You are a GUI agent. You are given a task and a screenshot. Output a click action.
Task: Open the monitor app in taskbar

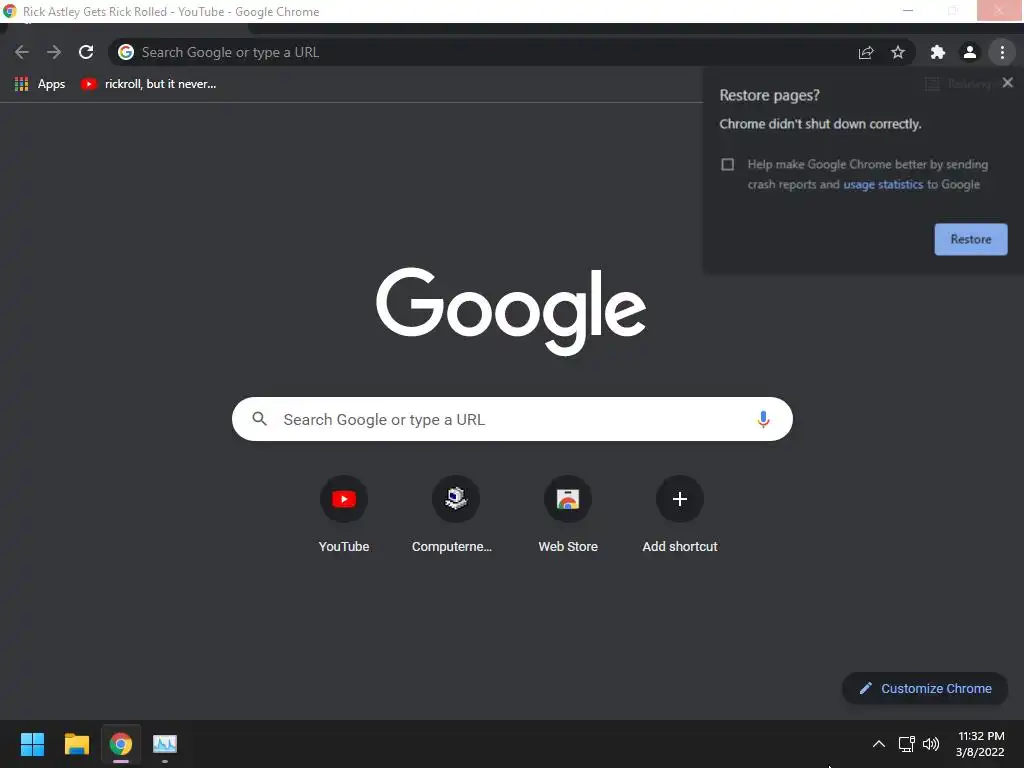(165, 744)
